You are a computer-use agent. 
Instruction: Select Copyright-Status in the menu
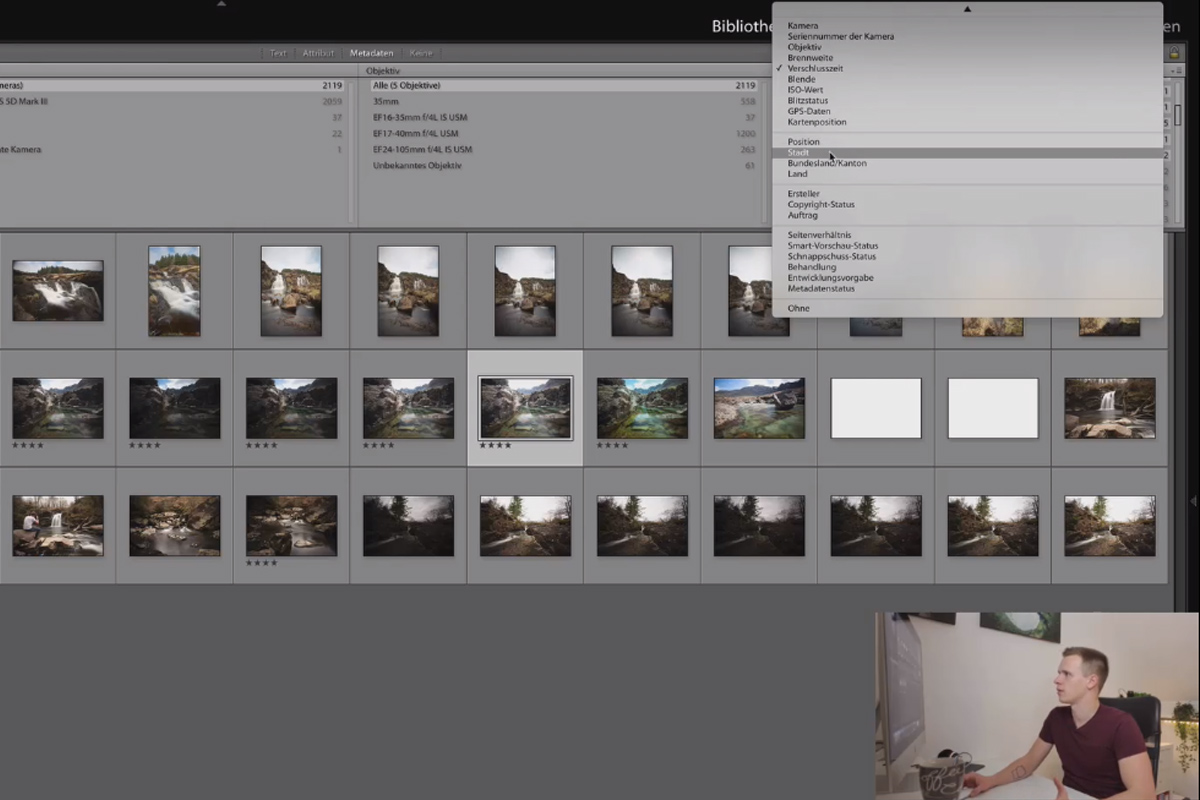(x=967, y=205)
